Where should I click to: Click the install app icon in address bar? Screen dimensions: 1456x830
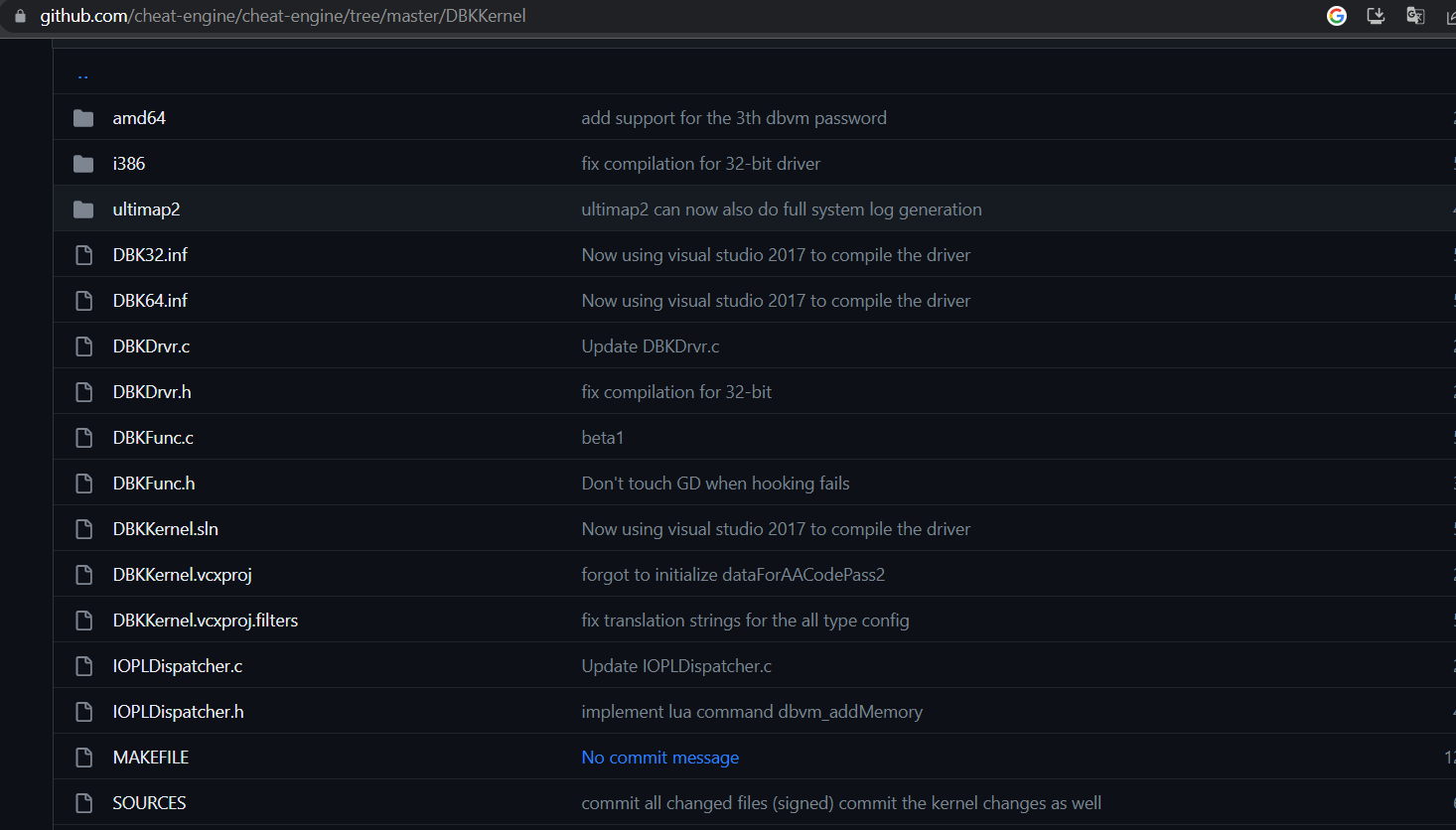1376,16
